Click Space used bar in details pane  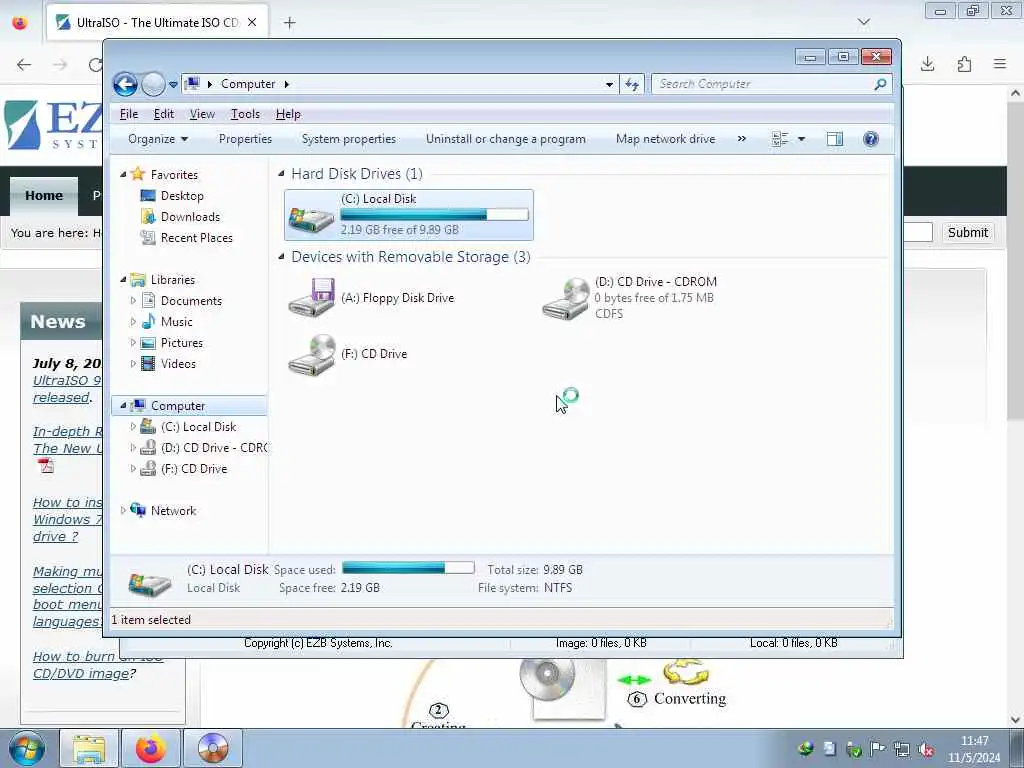[408, 568]
